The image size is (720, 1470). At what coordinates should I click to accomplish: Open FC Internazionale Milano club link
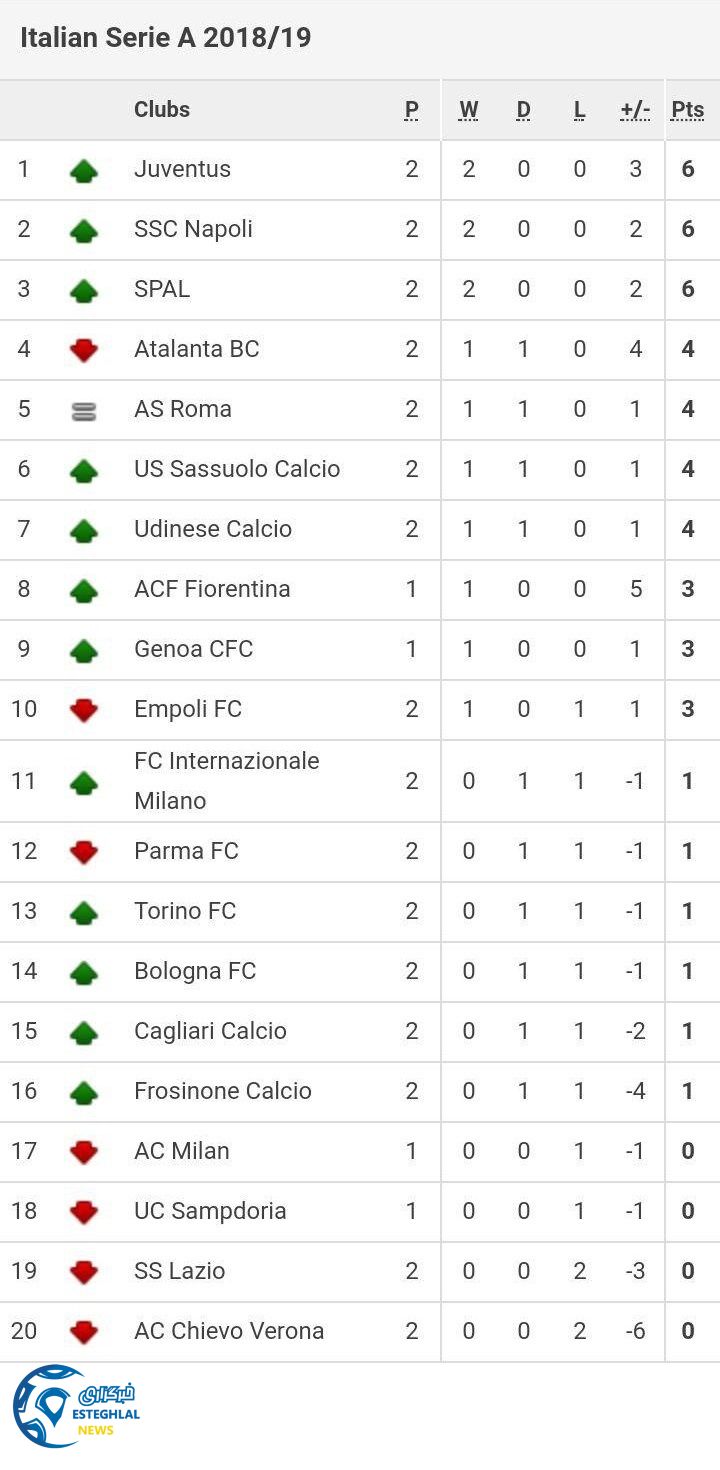click(x=226, y=780)
